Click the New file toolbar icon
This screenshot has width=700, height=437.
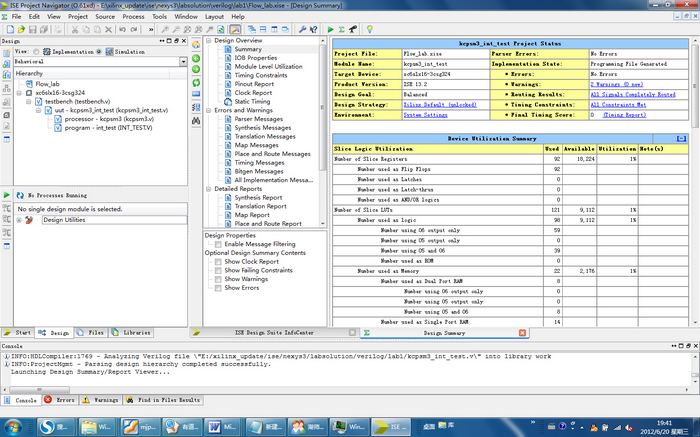[10, 29]
